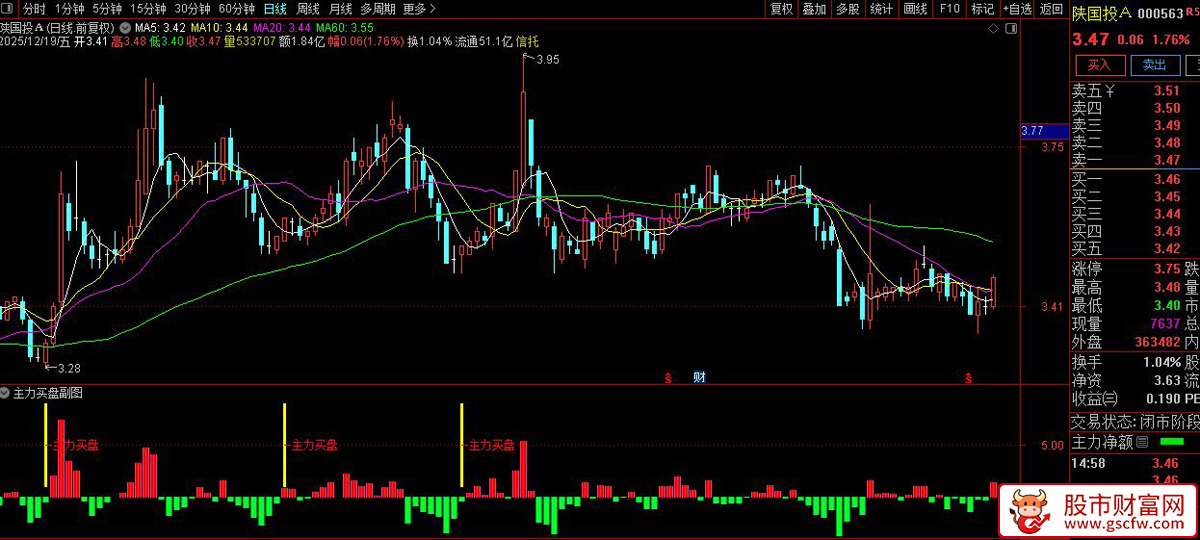Click the 净资 value 3.63
Viewport: 1200px width, 540px height.
1166,380
